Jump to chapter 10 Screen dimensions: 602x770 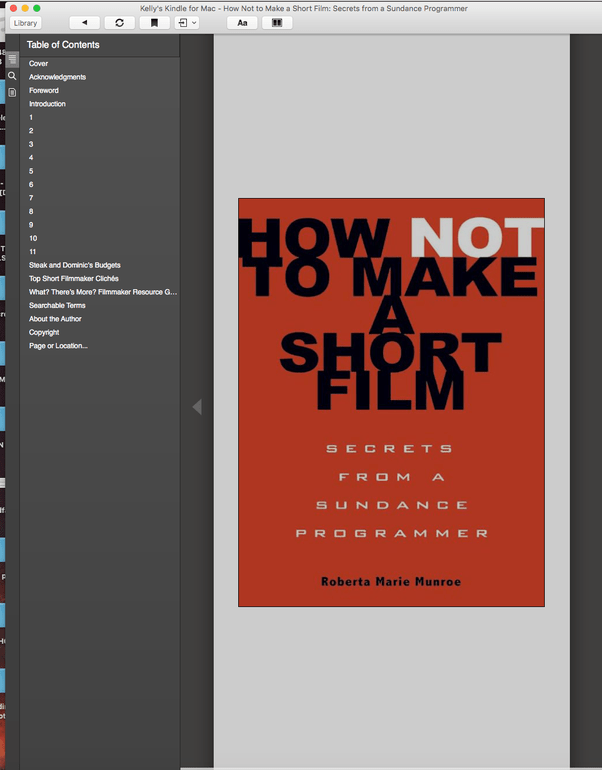pyautogui.click(x=33, y=238)
